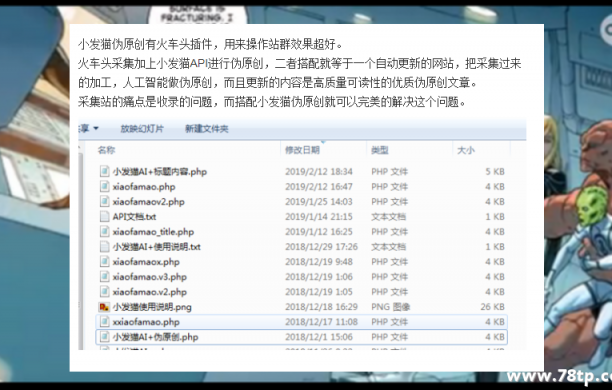Select the xiaofamaox.php file name
The image size is (612, 390).
point(146,262)
